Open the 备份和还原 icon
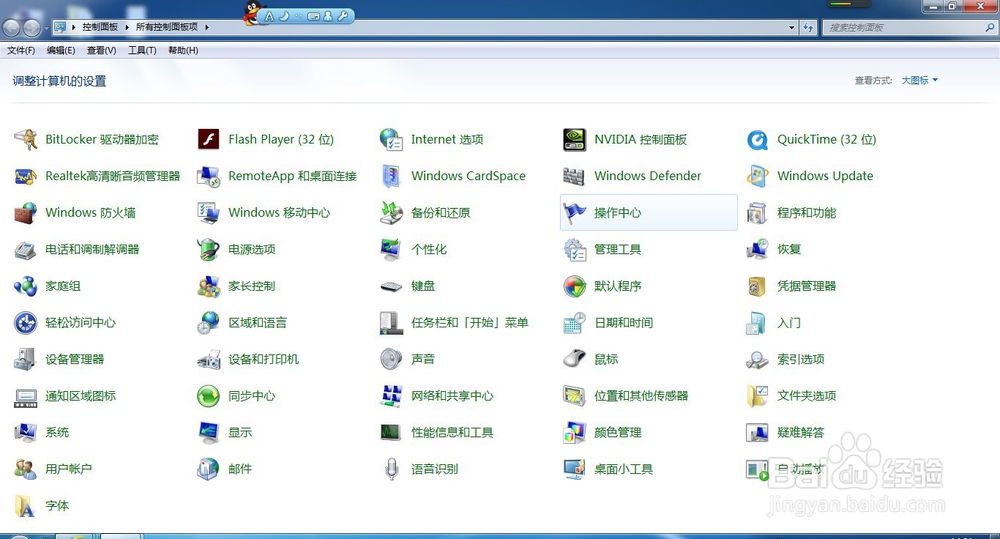The width and height of the screenshot is (1000, 539). 391,213
